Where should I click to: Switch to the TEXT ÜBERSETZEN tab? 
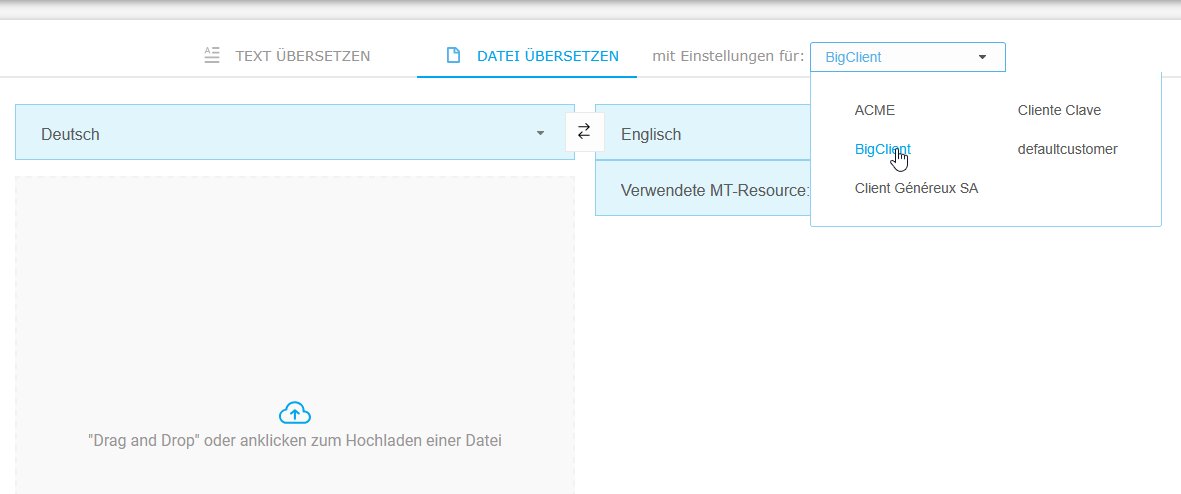pyautogui.click(x=302, y=56)
